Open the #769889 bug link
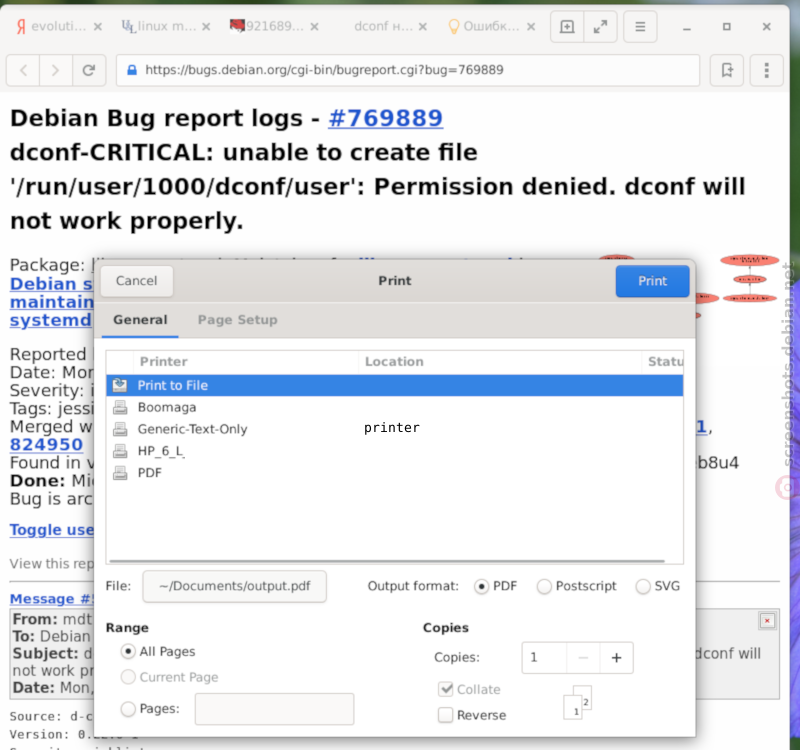This screenshot has width=800, height=750. click(385, 118)
